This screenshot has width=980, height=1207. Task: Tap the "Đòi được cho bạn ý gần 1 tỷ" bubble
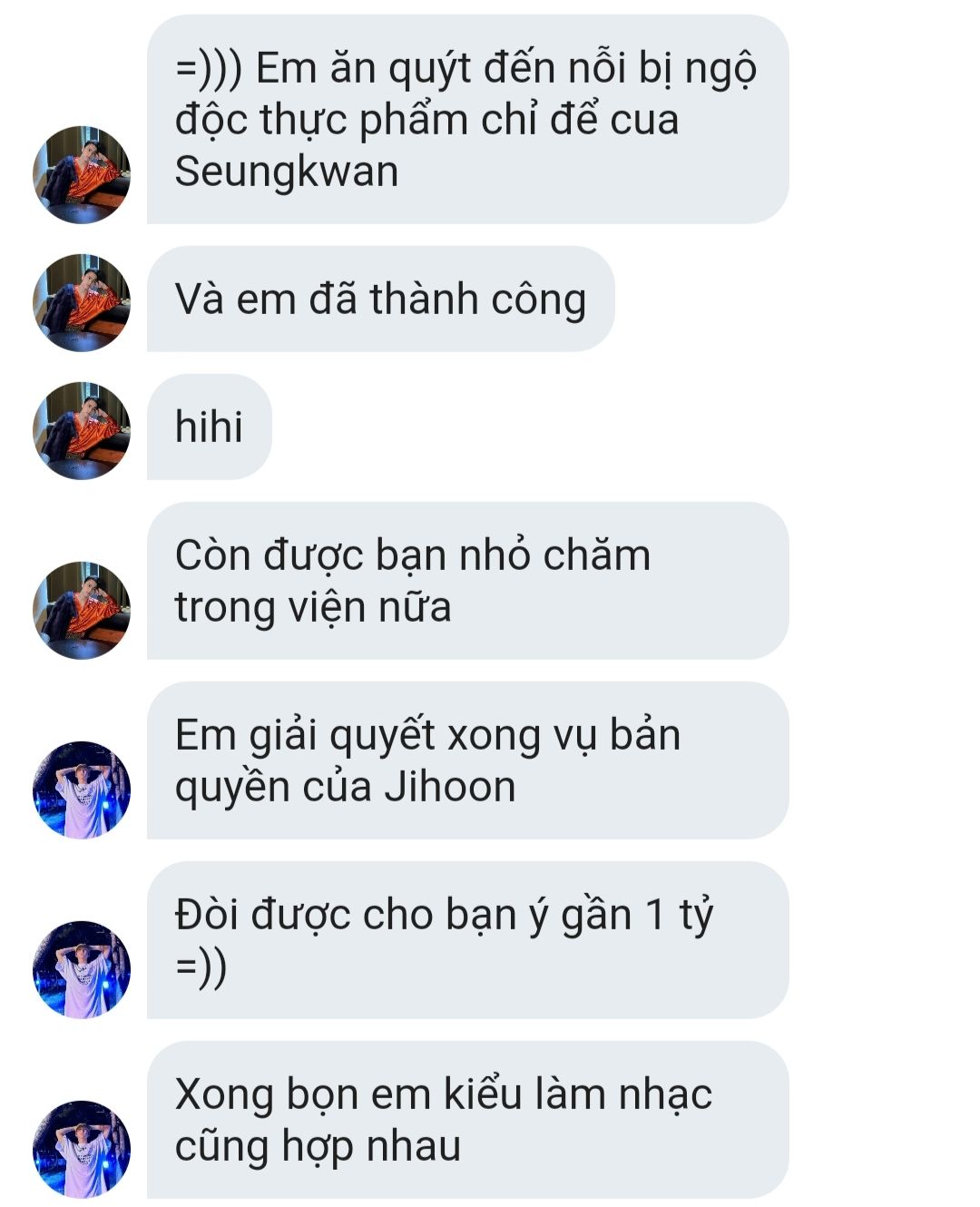click(468, 940)
